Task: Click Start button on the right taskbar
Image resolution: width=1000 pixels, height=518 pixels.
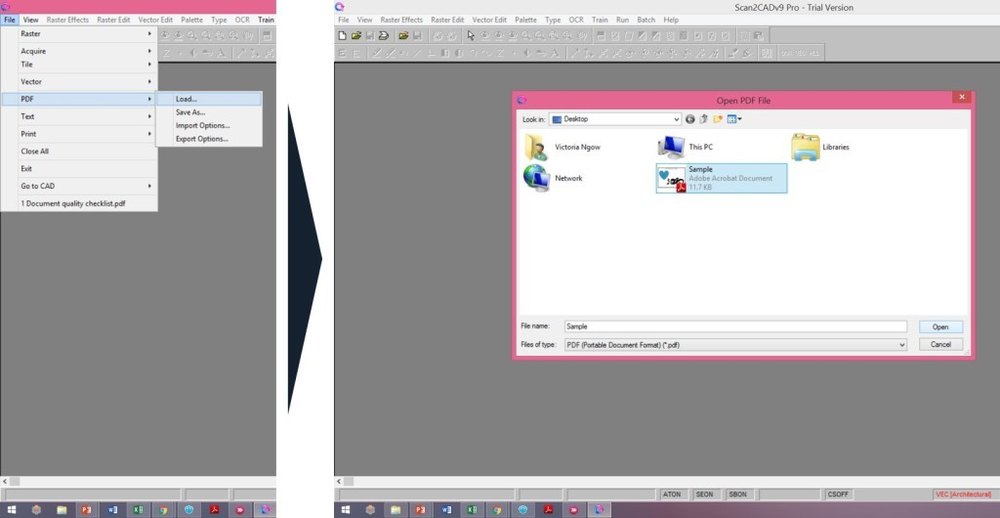Action: pos(346,510)
